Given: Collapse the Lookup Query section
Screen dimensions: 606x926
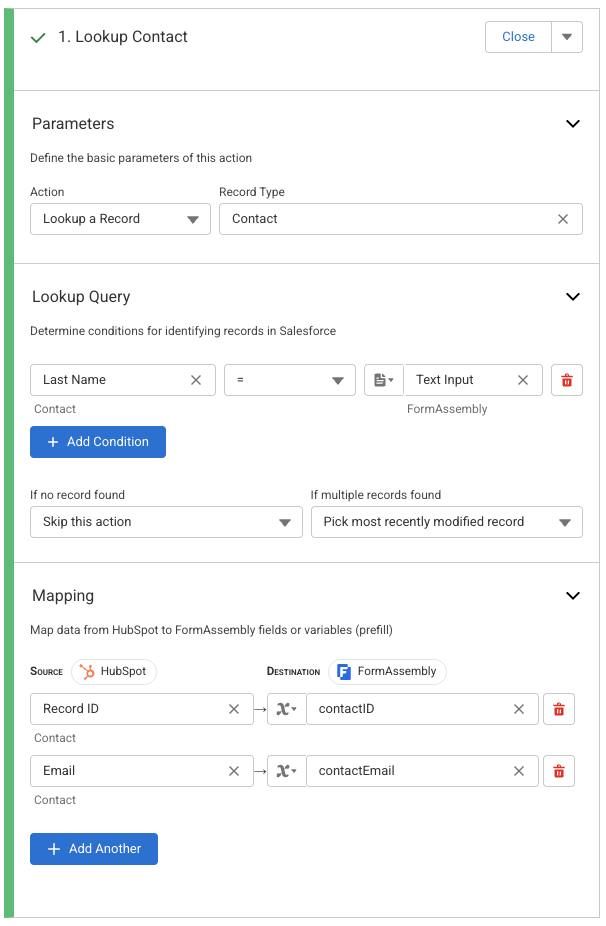Looking at the screenshot, I should coord(573,297).
